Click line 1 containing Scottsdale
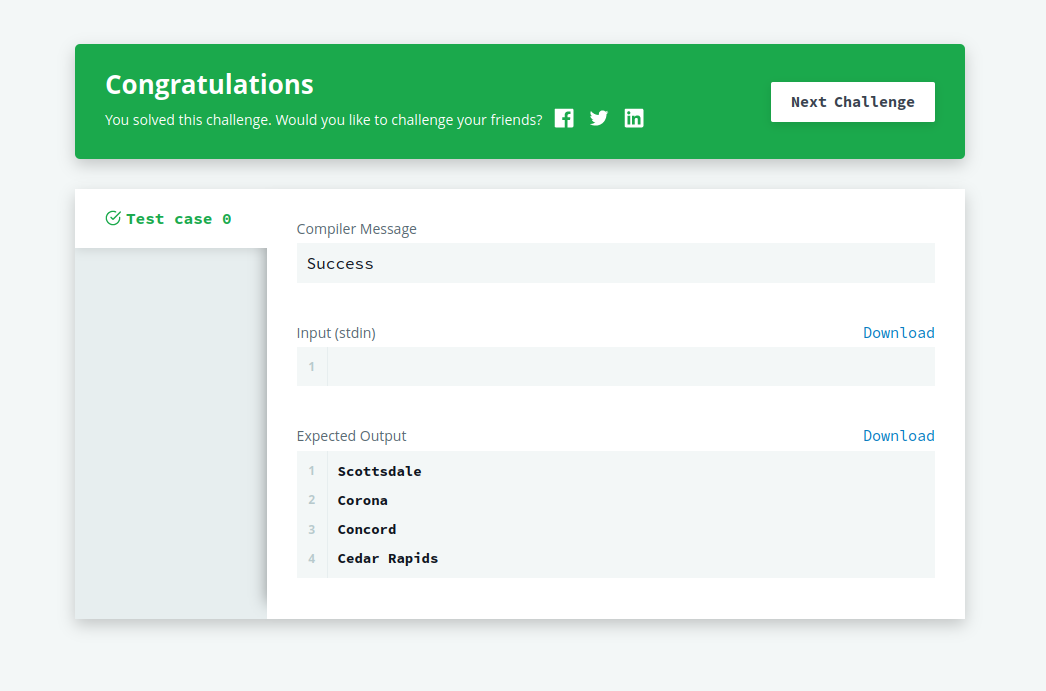The height and width of the screenshot is (691, 1046). coord(379,471)
